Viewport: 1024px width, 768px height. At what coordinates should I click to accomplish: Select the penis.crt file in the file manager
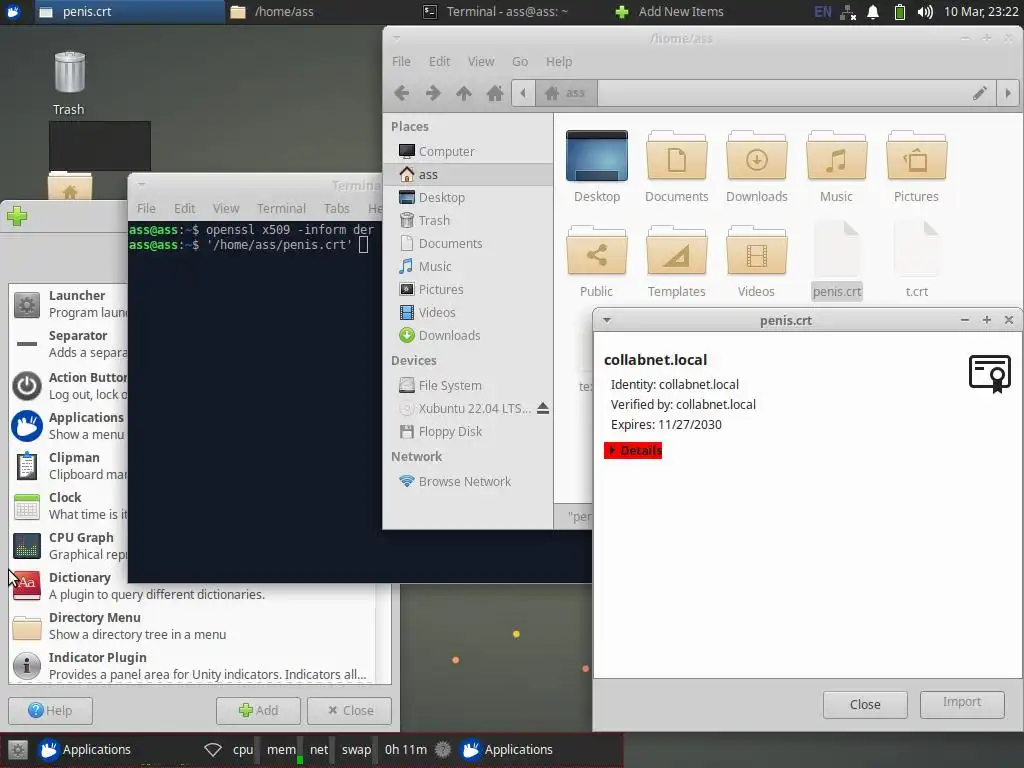click(837, 260)
